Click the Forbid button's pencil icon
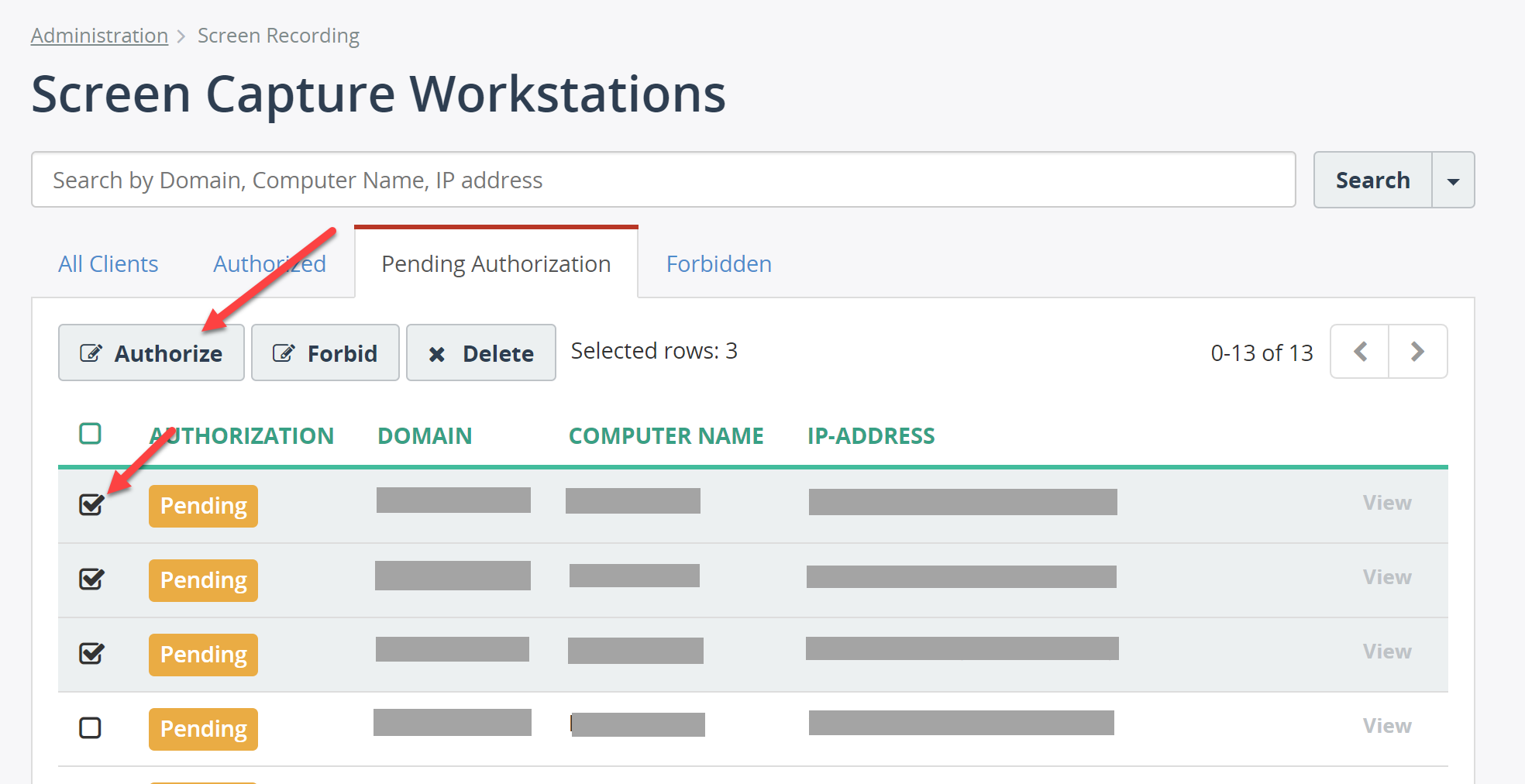 coord(284,352)
